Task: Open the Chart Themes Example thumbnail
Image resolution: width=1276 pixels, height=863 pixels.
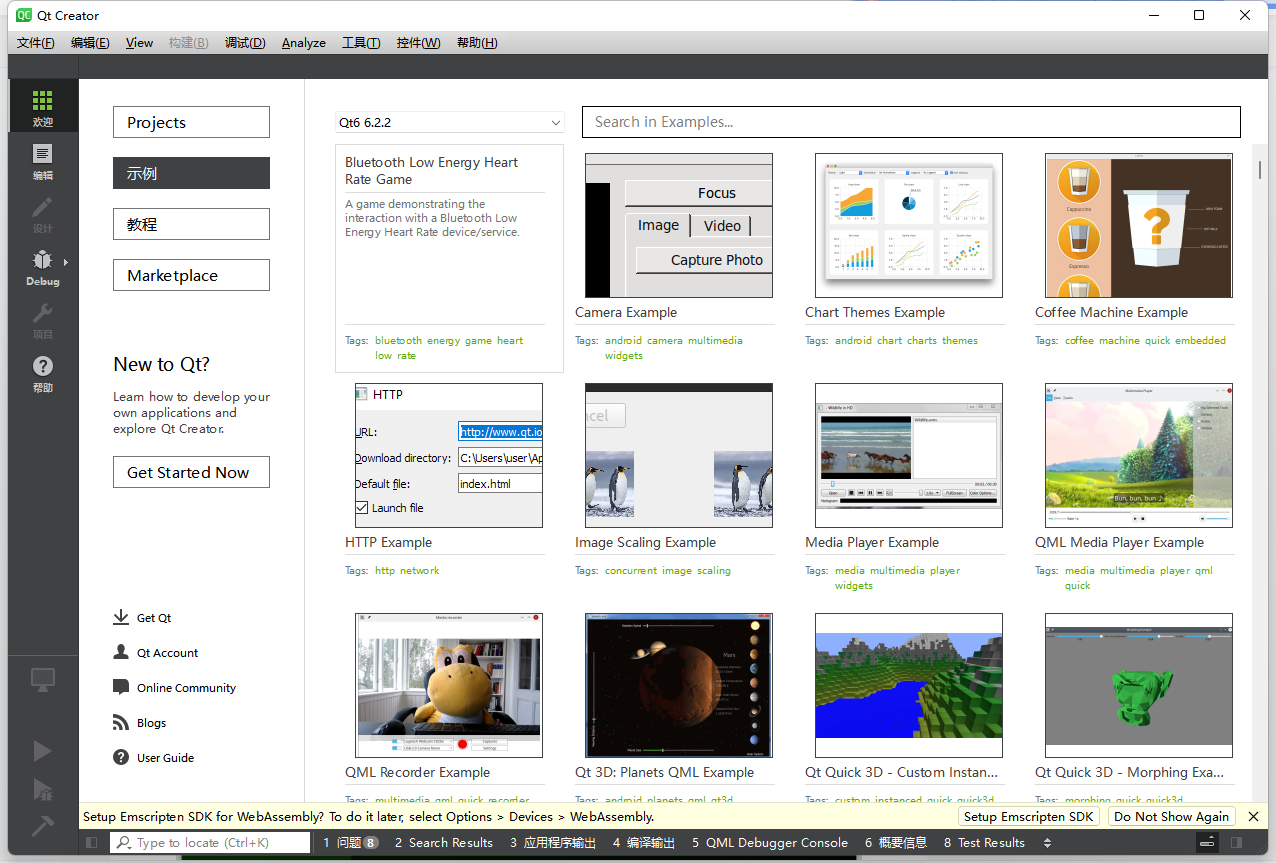Action: tap(909, 225)
